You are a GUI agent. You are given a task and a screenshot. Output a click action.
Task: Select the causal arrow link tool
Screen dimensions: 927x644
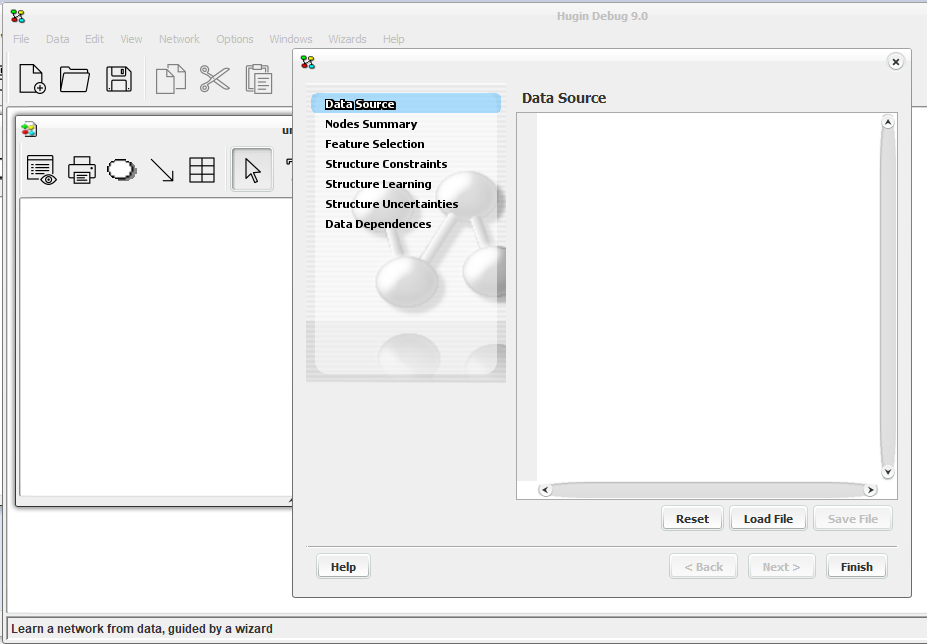(161, 169)
